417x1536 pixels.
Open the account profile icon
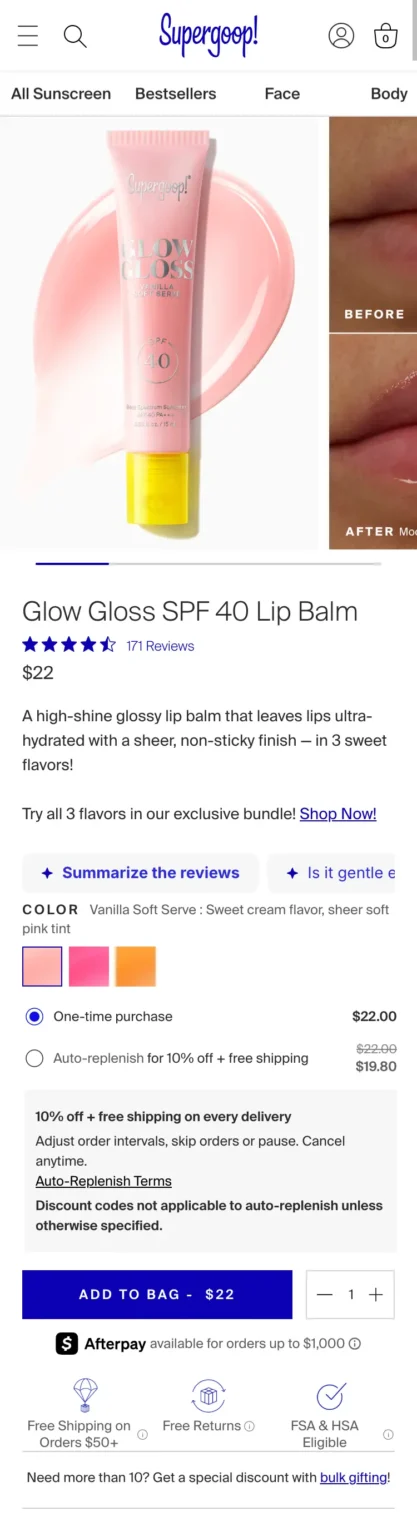click(x=341, y=36)
